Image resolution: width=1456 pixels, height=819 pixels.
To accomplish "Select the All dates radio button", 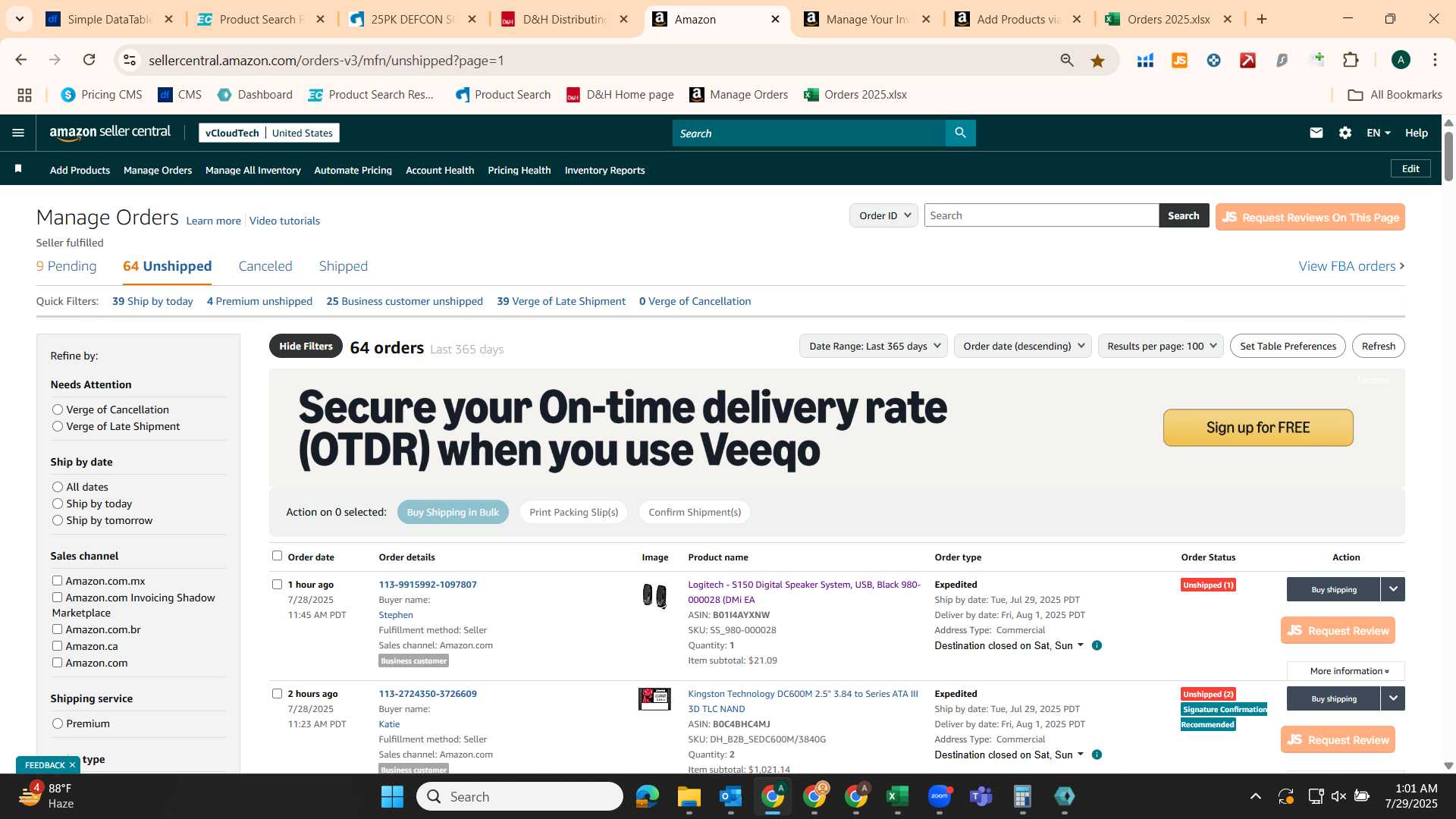I will (58, 487).
